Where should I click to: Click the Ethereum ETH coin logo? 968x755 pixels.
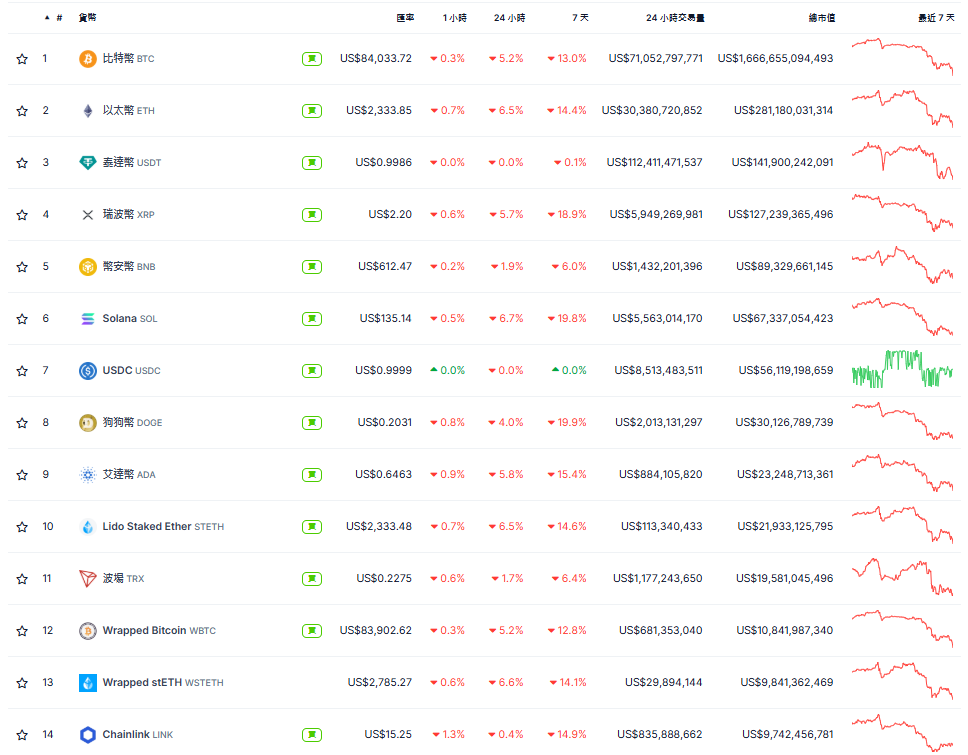pos(88,111)
